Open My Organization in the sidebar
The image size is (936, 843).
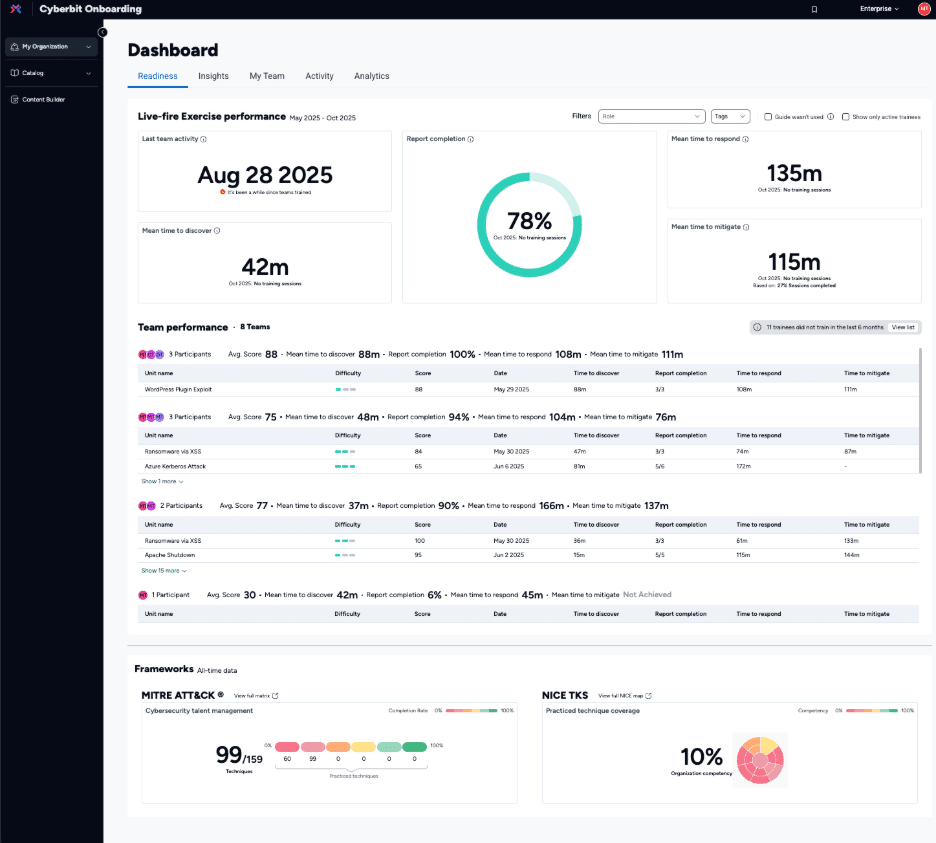click(x=45, y=46)
